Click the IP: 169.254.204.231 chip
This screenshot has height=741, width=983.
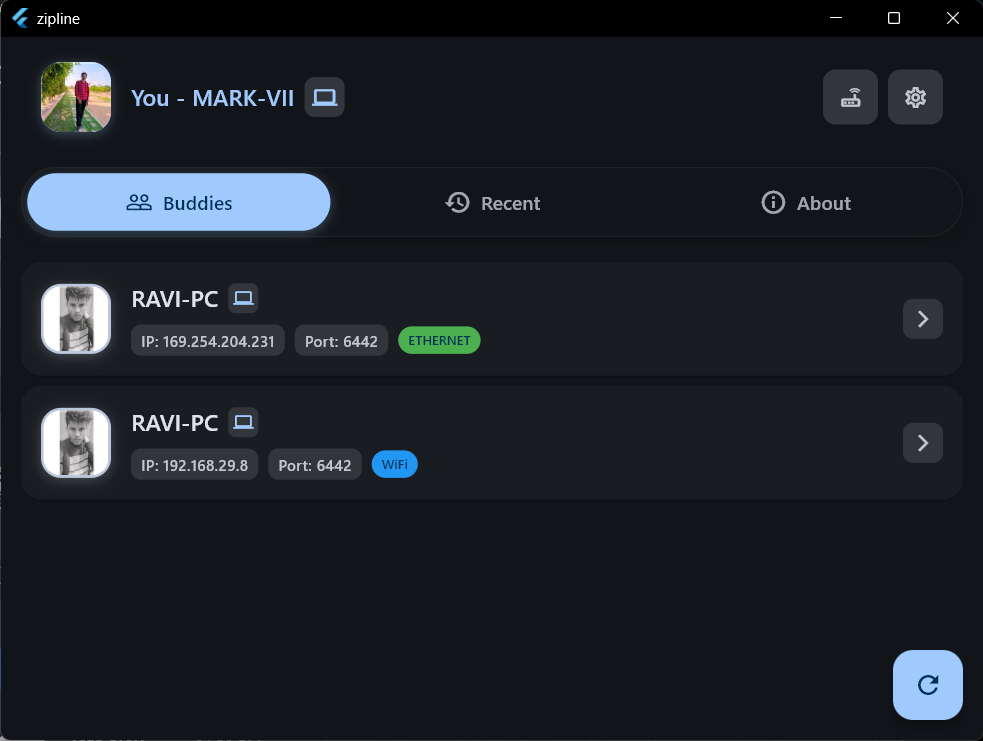(208, 341)
